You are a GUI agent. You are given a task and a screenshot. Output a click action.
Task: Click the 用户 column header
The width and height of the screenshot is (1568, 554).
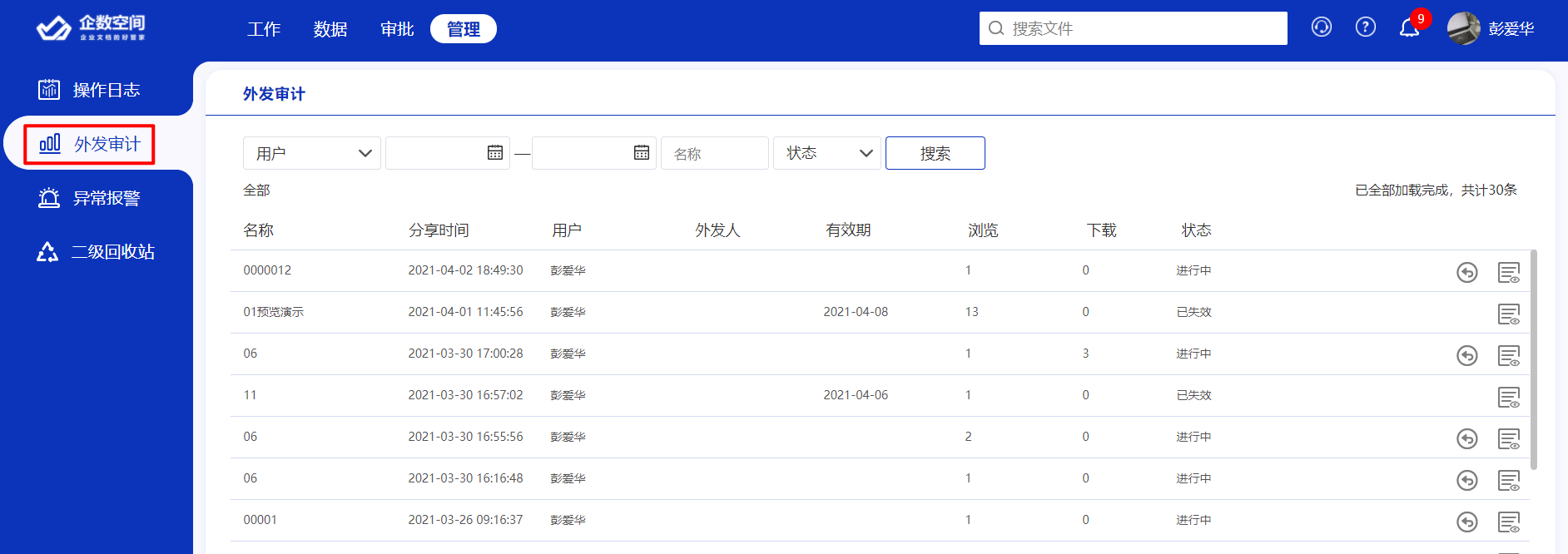pos(567,230)
